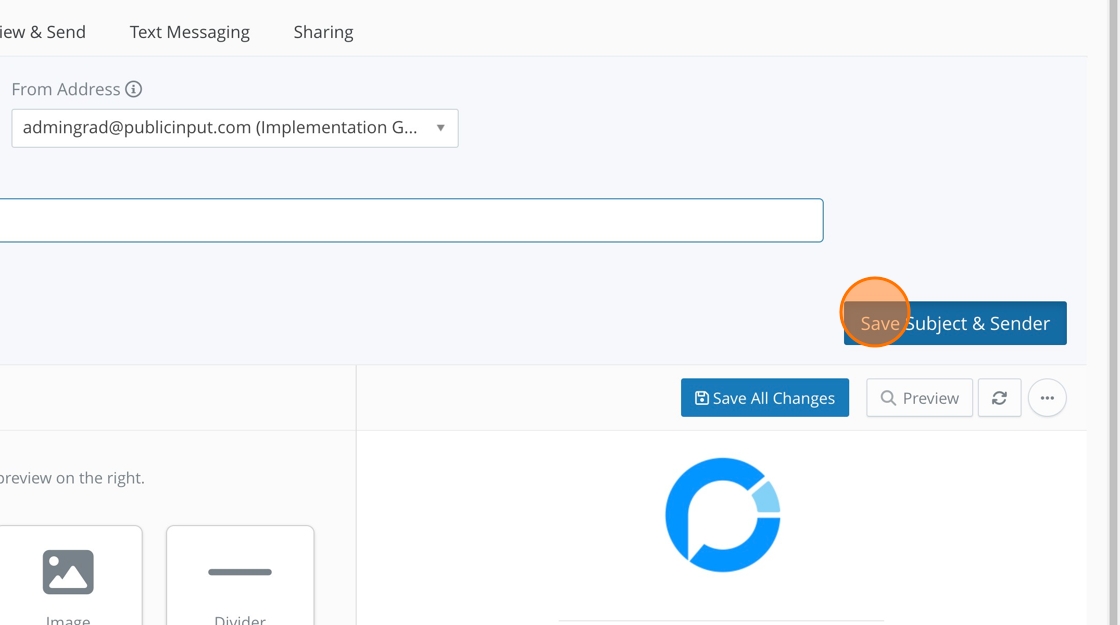Switch to the Sharing tab
The image size is (1120, 625).
coord(323,32)
